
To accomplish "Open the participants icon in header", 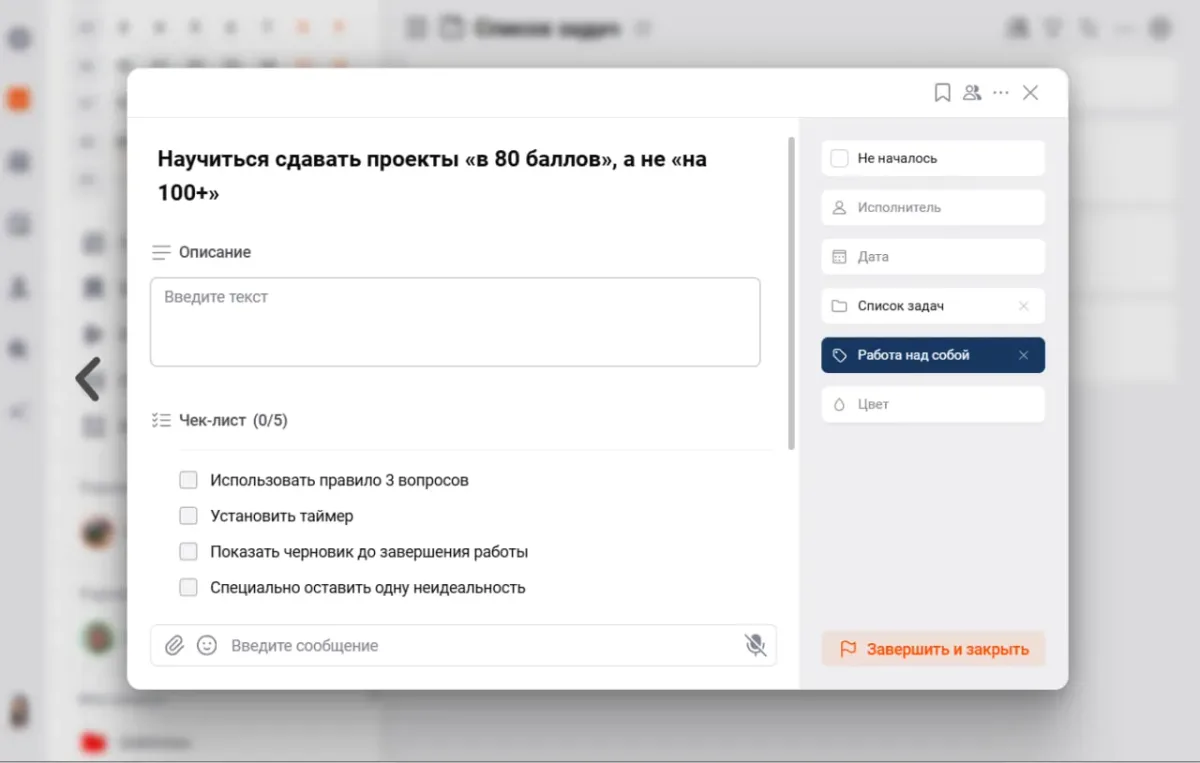I will [971, 93].
